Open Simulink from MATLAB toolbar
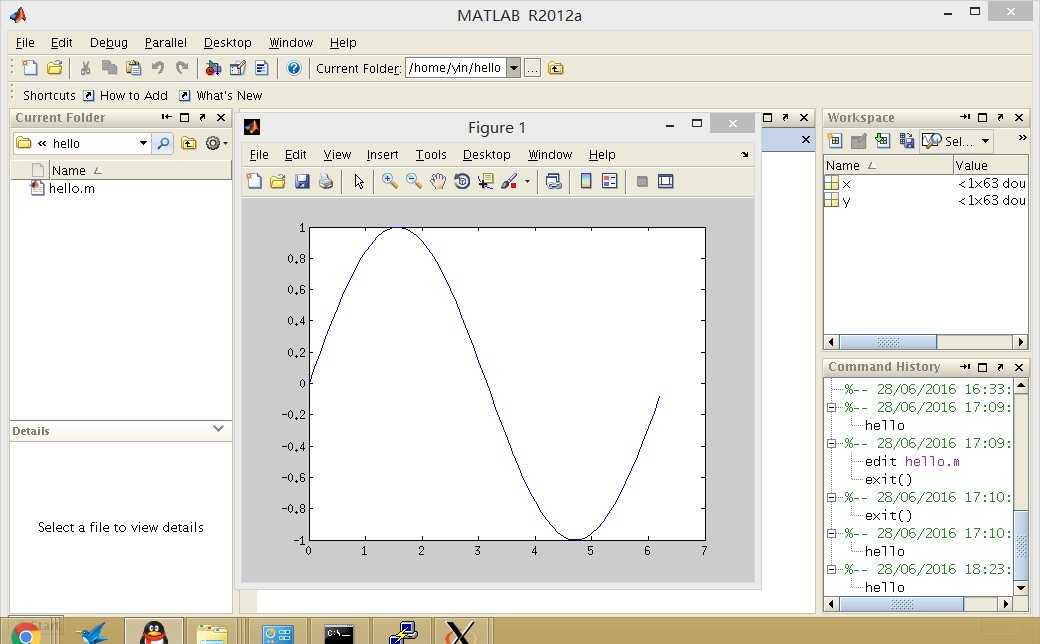 point(213,68)
